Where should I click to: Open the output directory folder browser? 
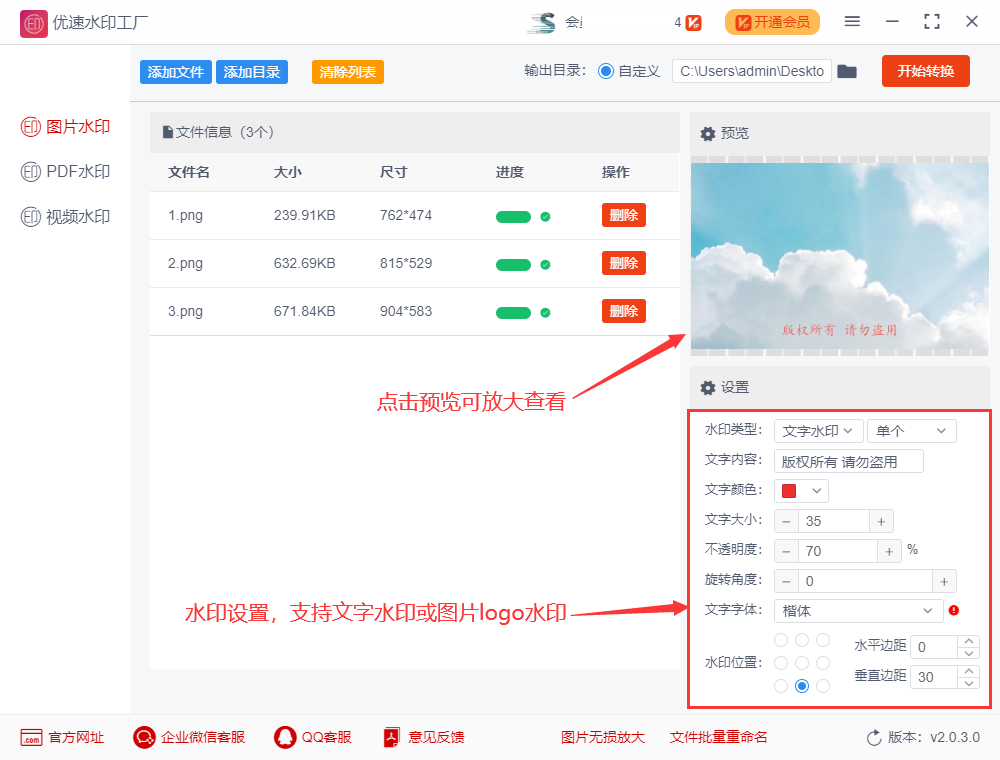(x=847, y=71)
